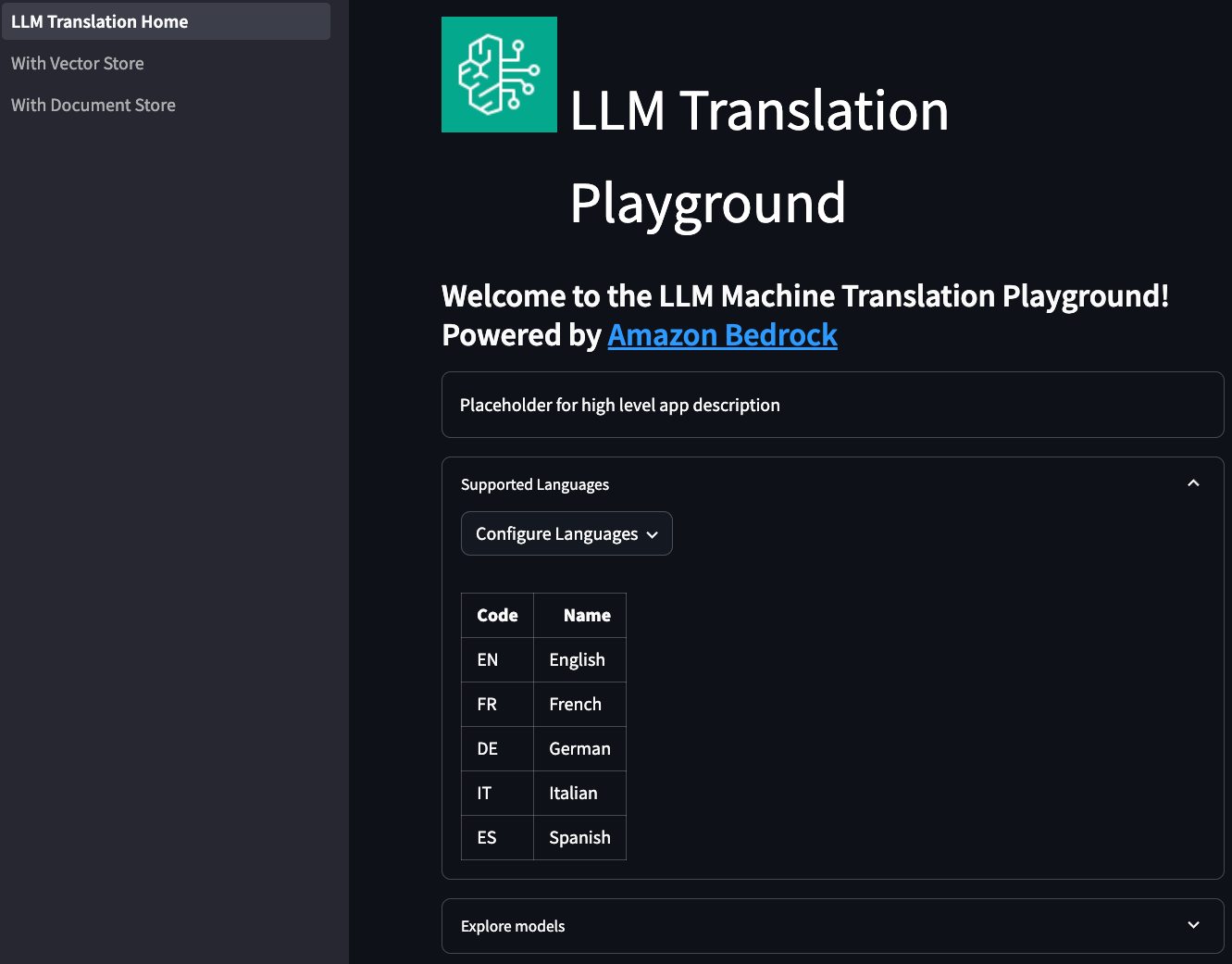The height and width of the screenshot is (964, 1232).
Task: Click the IT code cell for Italian
Action: 484,793
